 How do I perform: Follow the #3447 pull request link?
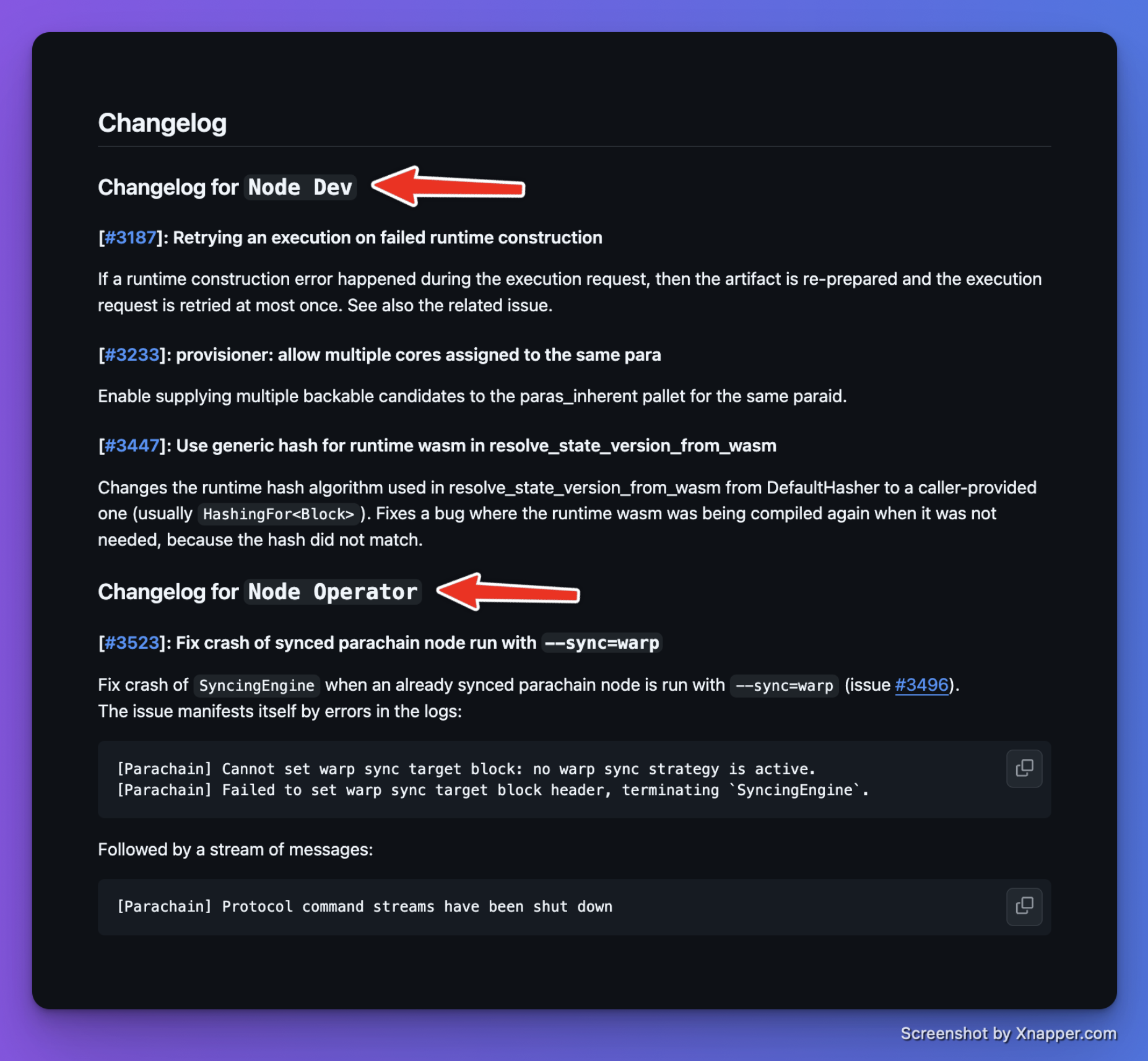(x=131, y=446)
